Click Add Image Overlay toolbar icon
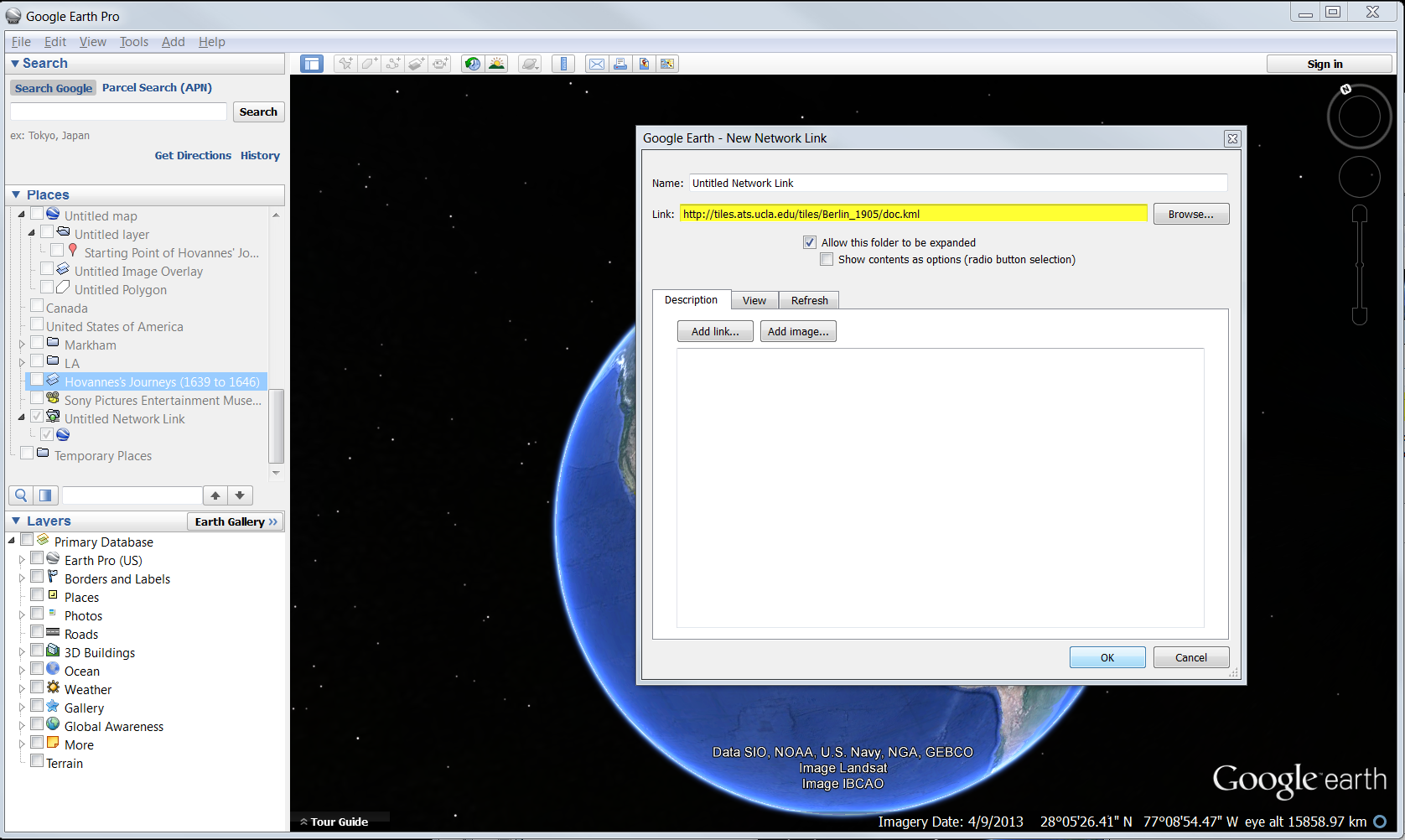Screen dimensions: 1405x840 [416, 64]
